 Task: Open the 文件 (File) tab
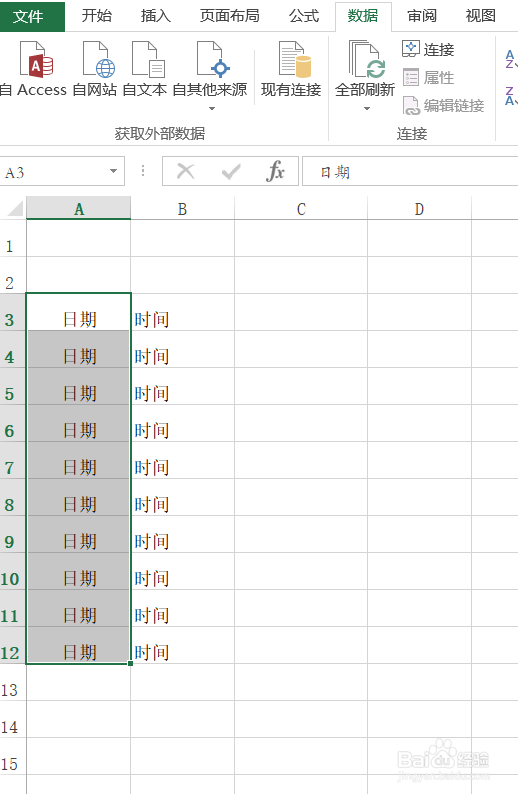coord(32,16)
